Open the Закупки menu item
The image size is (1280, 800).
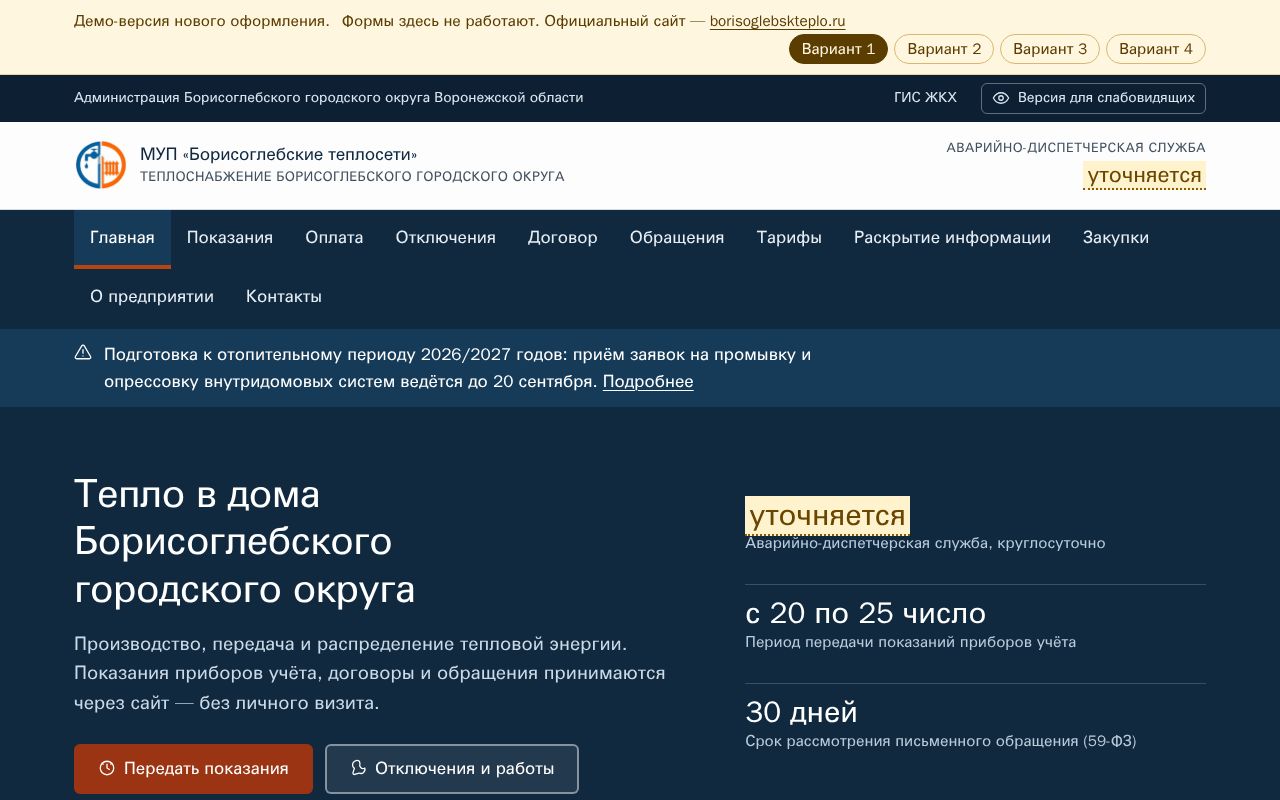pyautogui.click(x=1116, y=238)
